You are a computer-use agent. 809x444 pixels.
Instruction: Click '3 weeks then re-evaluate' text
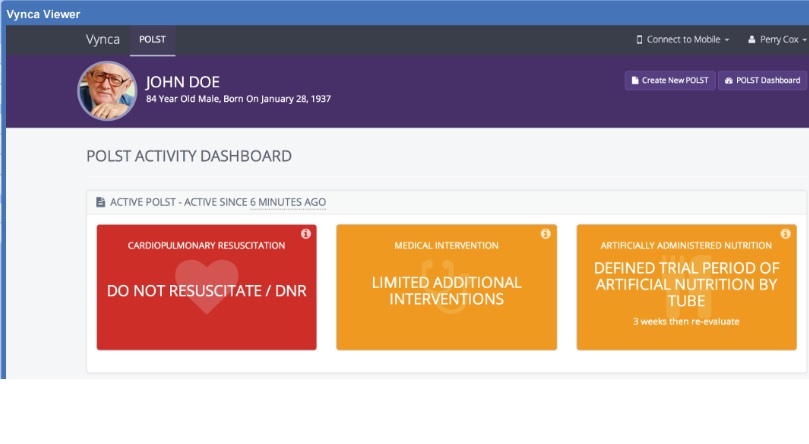pyautogui.click(x=686, y=321)
